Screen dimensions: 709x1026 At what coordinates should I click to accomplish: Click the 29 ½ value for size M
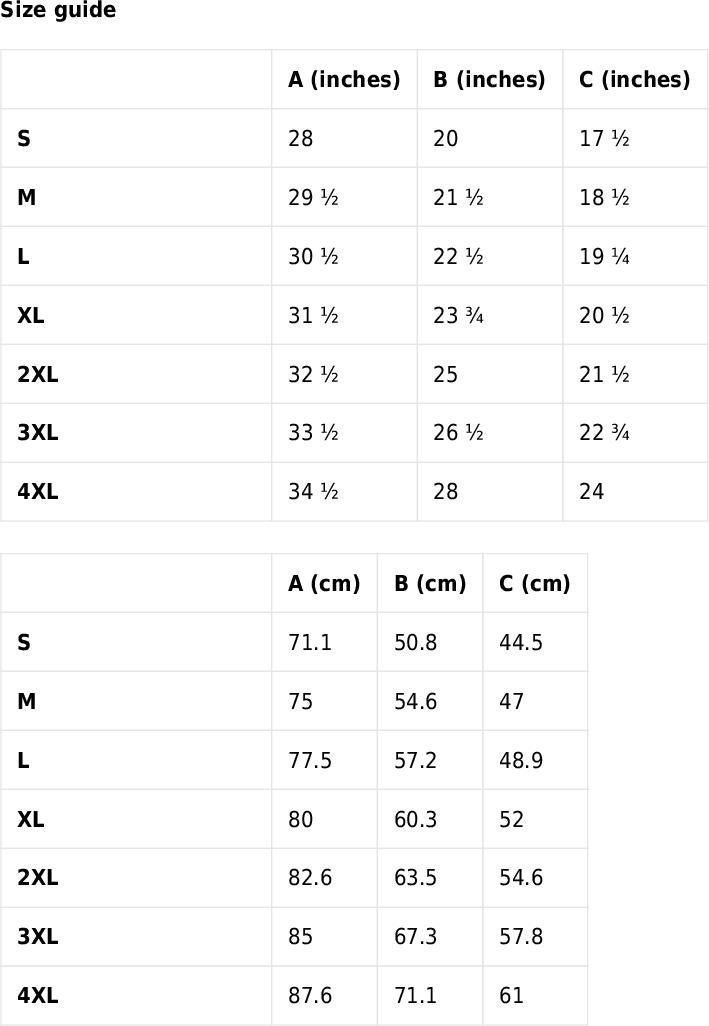313,198
